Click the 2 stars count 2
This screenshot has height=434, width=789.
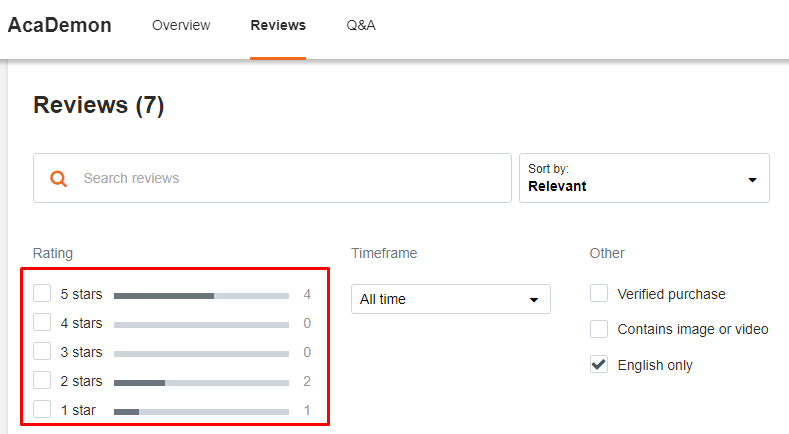click(x=307, y=382)
